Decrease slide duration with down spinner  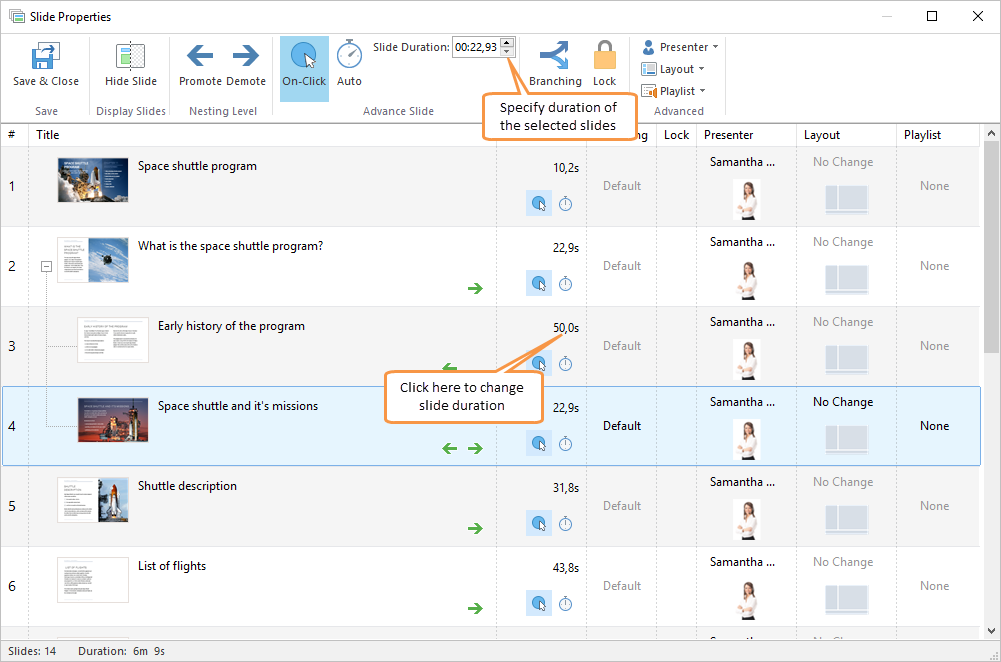point(507,52)
